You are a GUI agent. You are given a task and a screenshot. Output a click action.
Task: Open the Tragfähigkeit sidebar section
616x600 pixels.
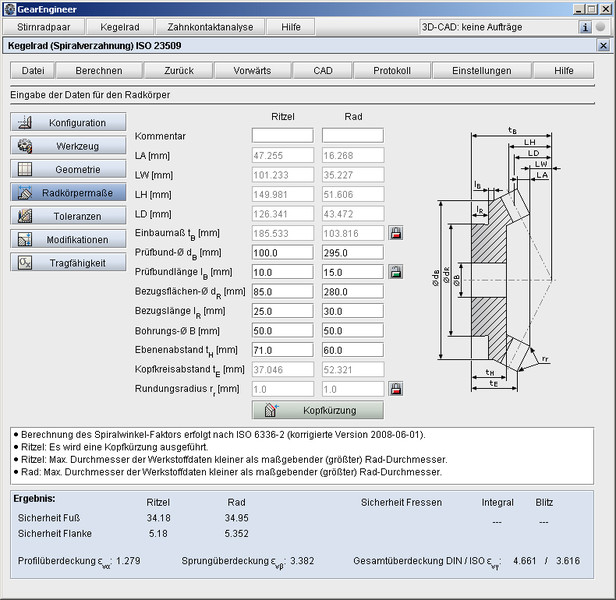coord(69,262)
